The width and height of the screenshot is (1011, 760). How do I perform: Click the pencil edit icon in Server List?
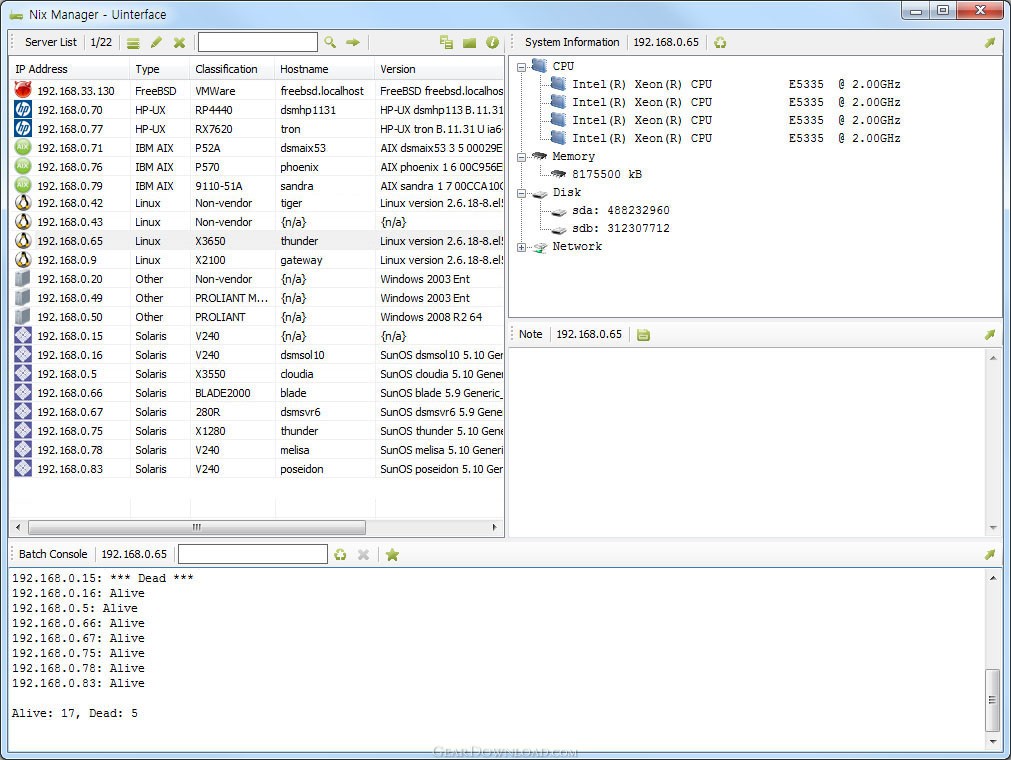pos(156,43)
